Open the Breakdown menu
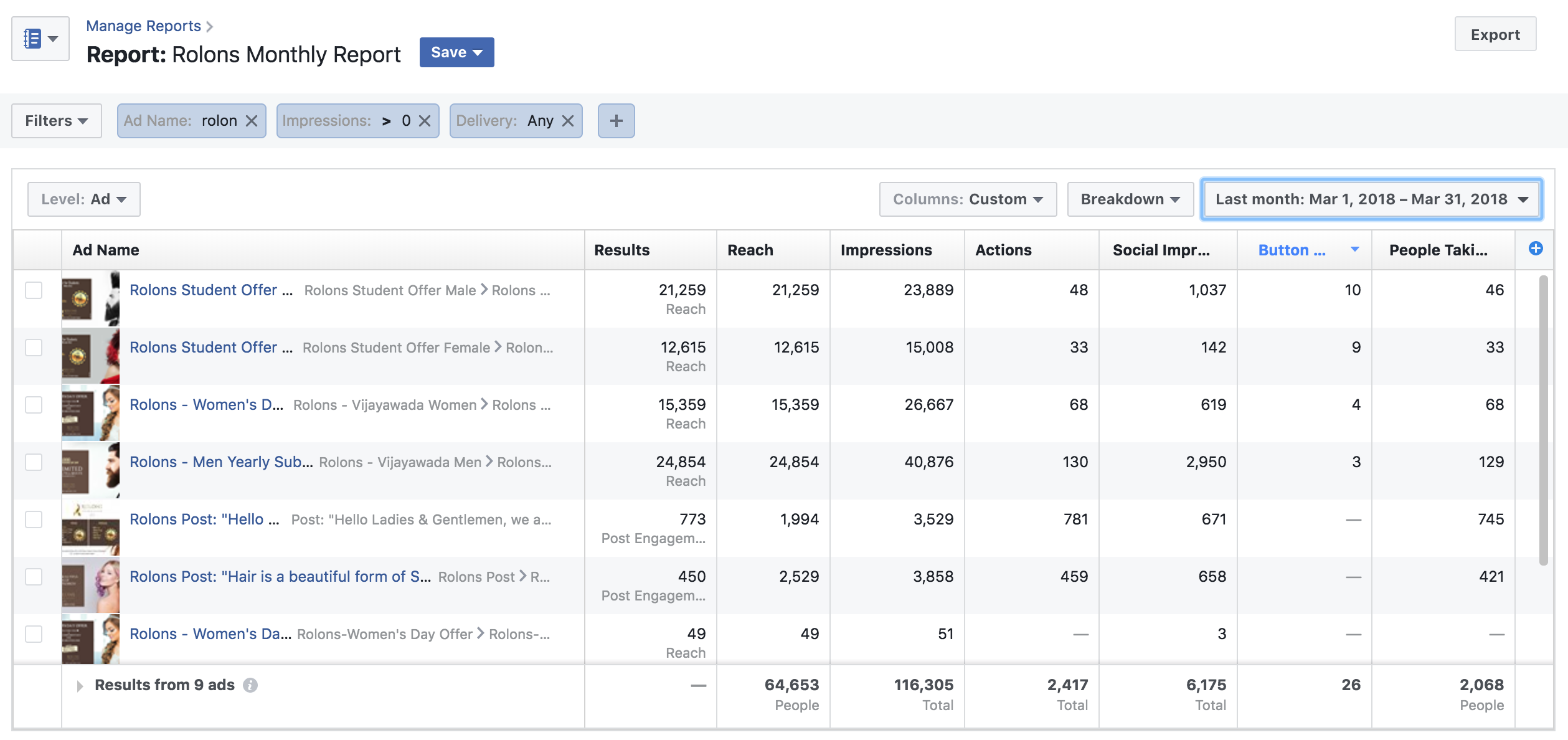This screenshot has width=1568, height=740. (1130, 199)
